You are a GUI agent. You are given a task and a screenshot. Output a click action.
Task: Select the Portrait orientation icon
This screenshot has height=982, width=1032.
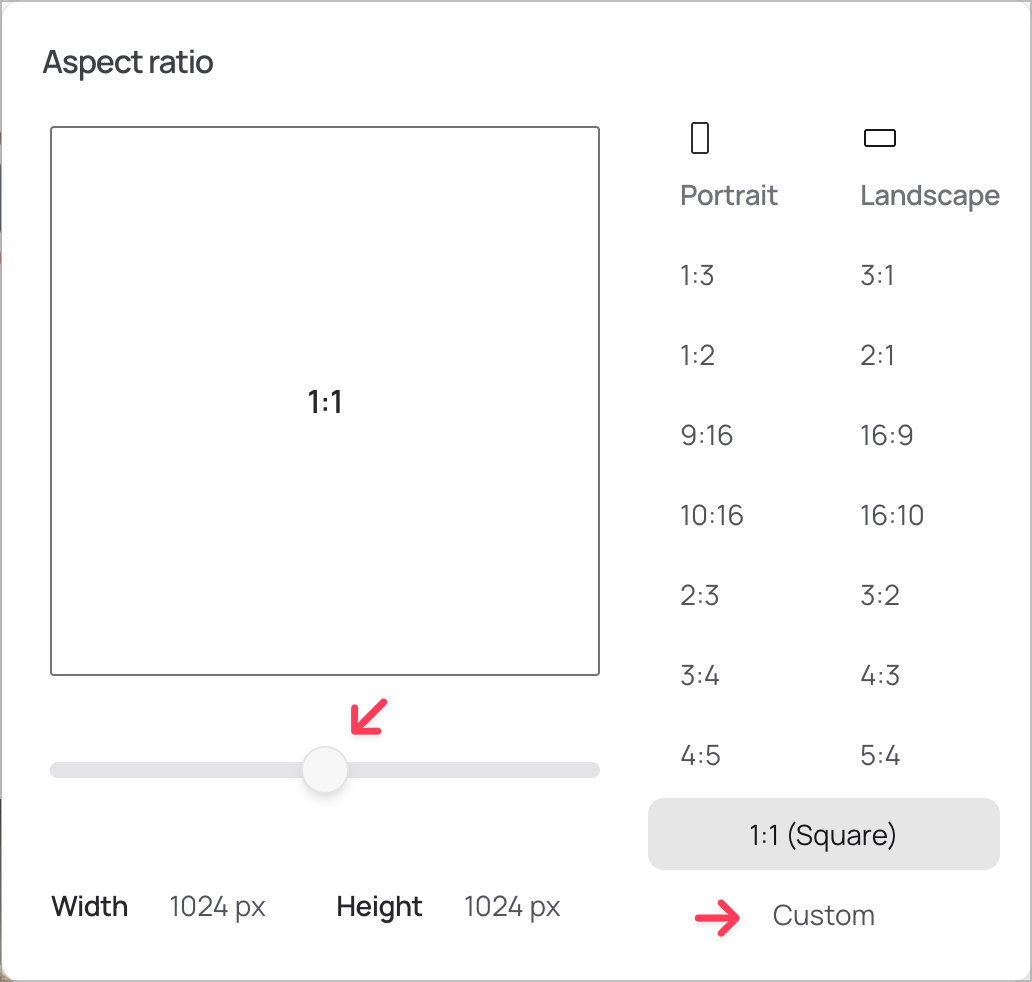pyautogui.click(x=698, y=137)
